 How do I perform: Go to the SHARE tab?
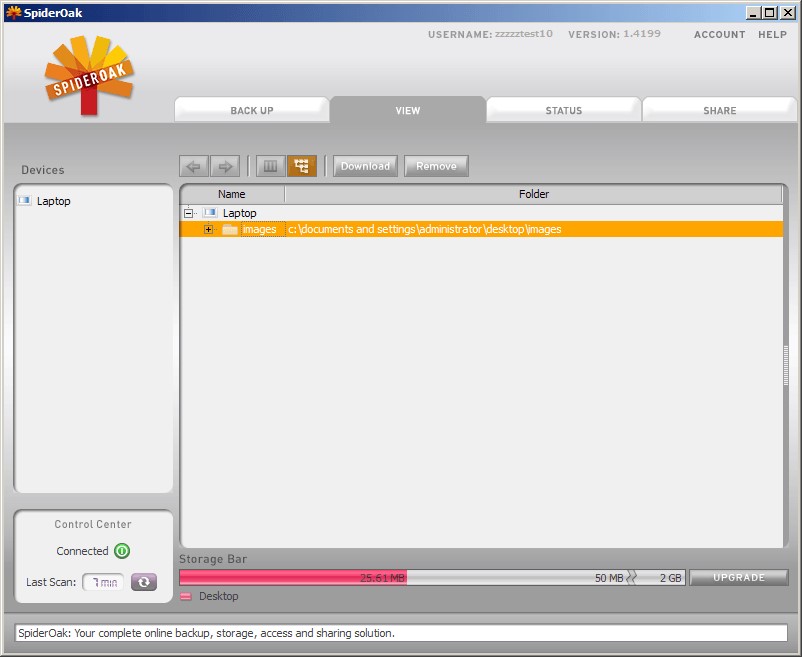point(720,110)
